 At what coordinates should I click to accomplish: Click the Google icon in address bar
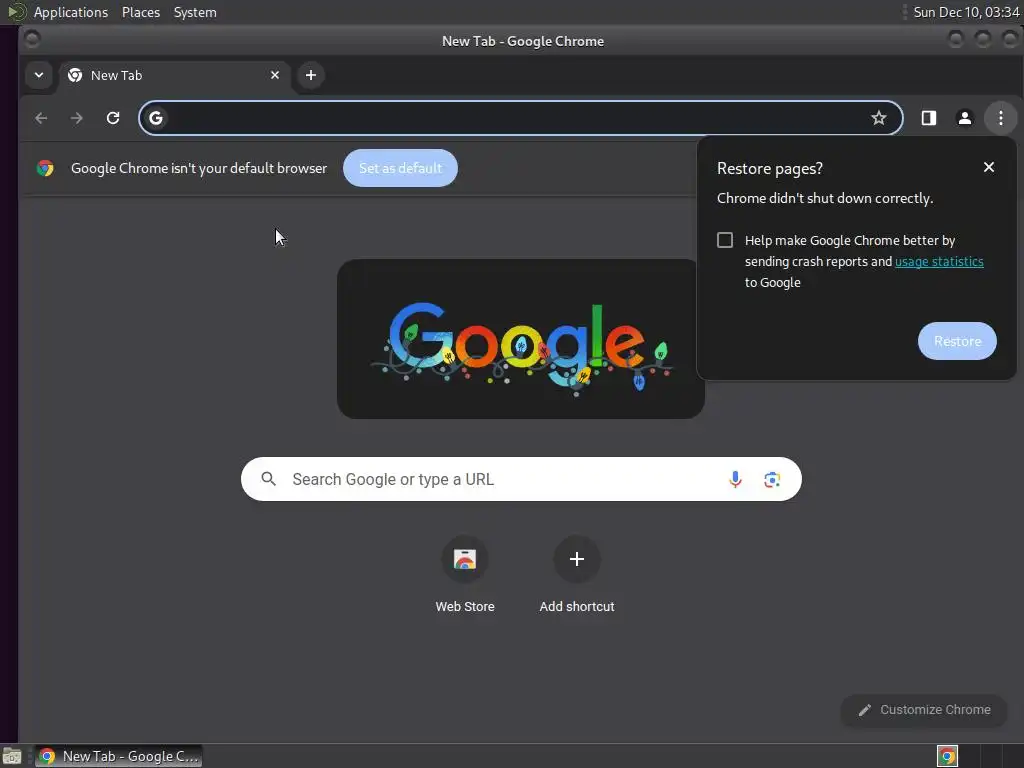click(155, 118)
